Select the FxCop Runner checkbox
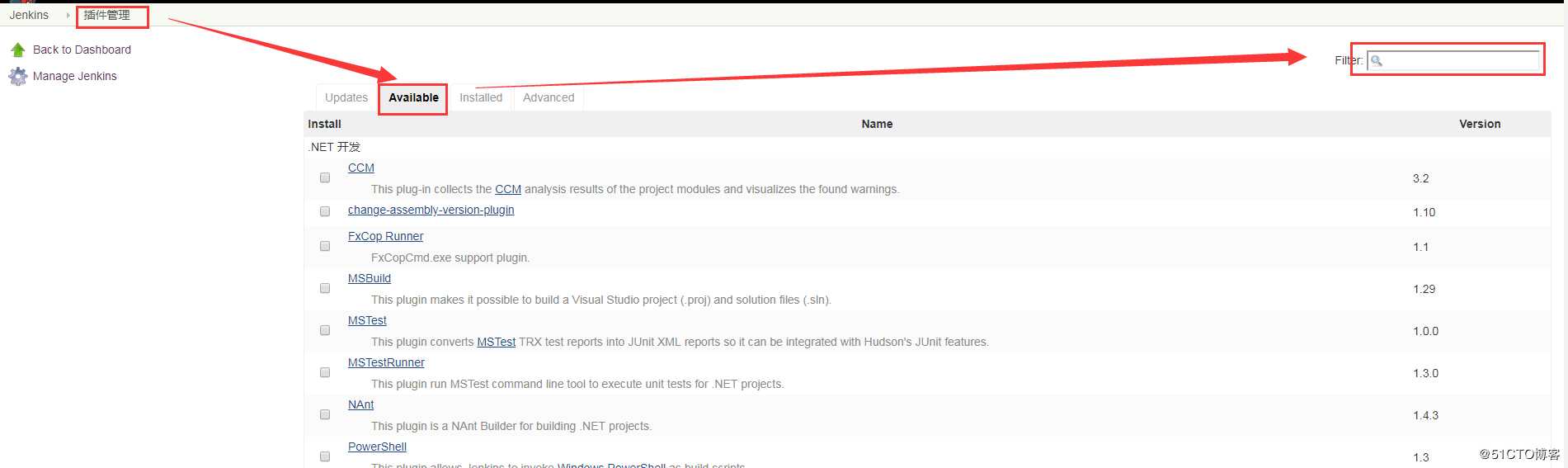Screen dimensions: 1568x468 (x=325, y=246)
